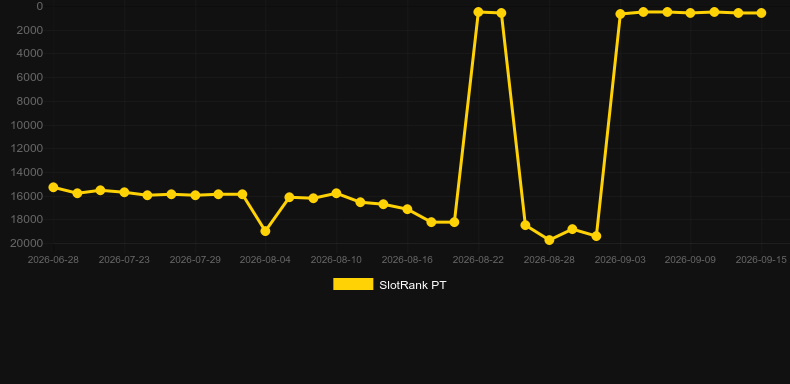Select the data point at 2026-08-10
This screenshot has width=790, height=384.
(x=337, y=194)
